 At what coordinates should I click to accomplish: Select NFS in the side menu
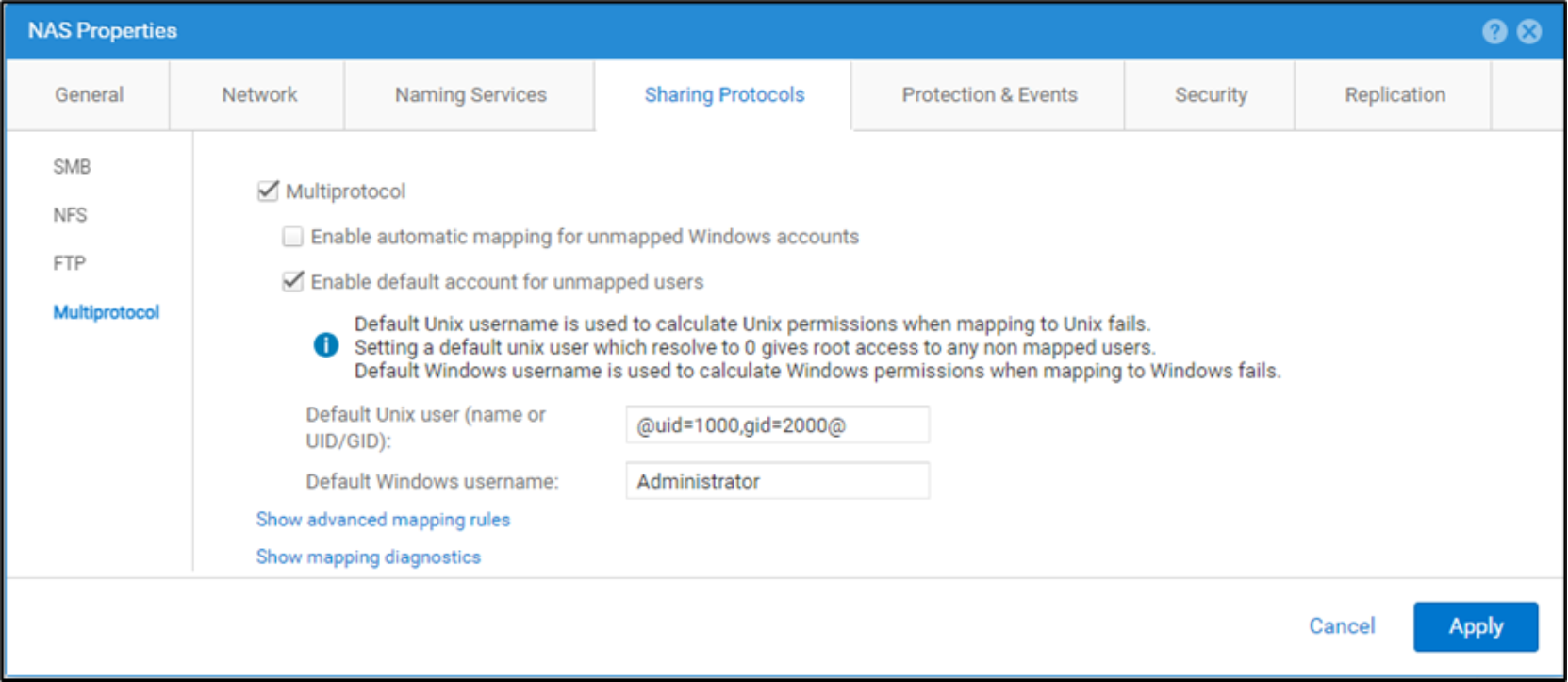click(x=70, y=215)
